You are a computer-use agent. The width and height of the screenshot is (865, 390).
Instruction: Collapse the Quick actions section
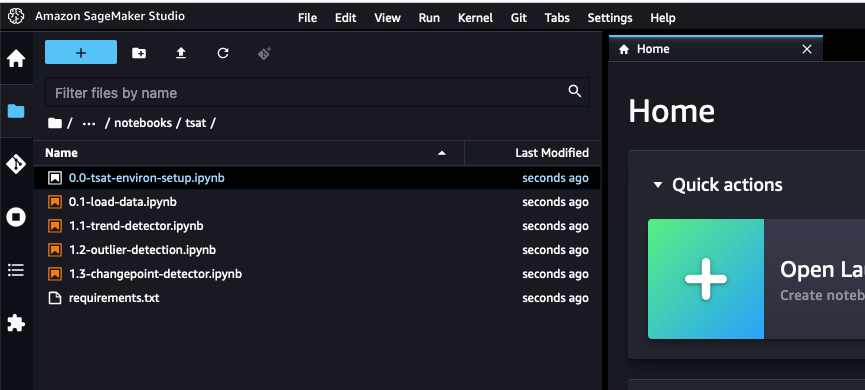pos(657,185)
